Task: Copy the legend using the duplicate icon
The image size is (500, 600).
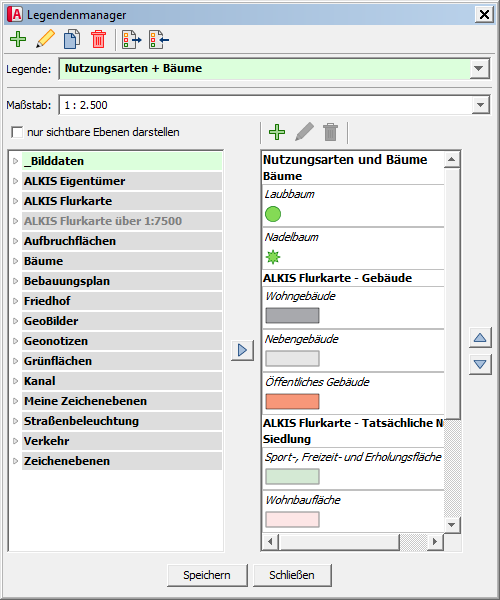Action: (x=72, y=39)
